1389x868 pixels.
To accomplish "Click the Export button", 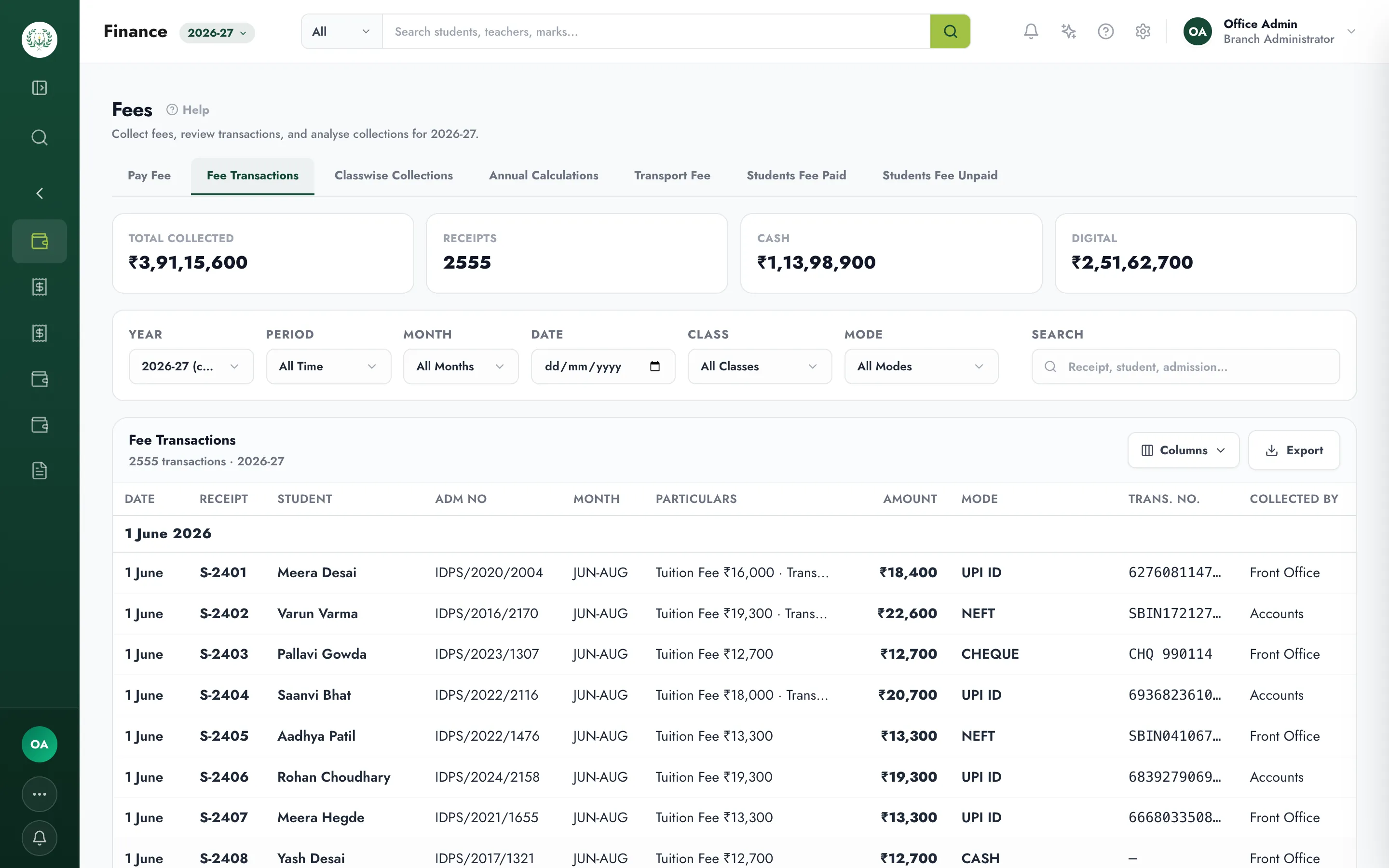I will pos(1294,451).
